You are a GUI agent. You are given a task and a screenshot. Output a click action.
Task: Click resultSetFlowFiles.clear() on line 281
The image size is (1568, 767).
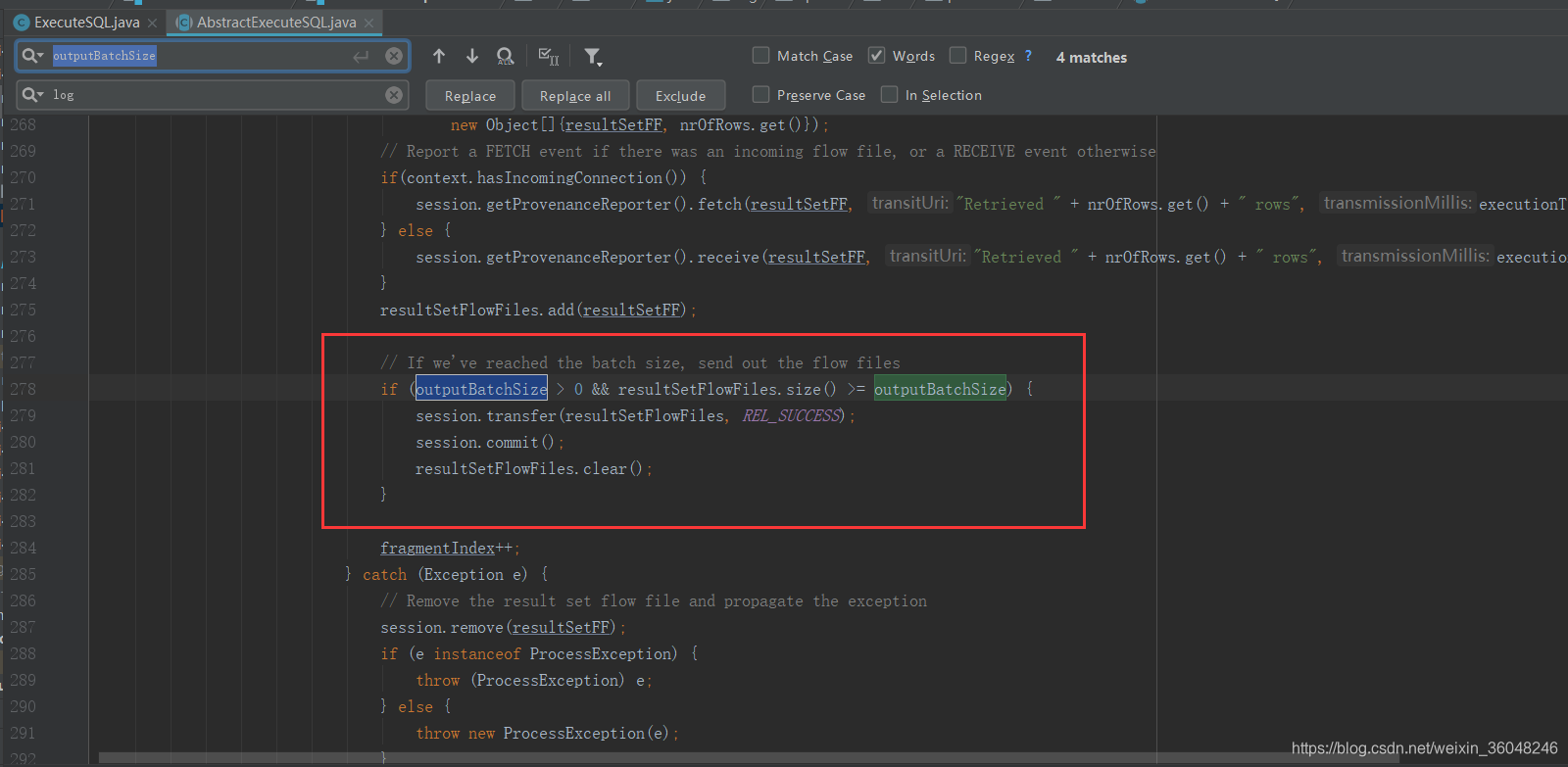click(x=529, y=468)
